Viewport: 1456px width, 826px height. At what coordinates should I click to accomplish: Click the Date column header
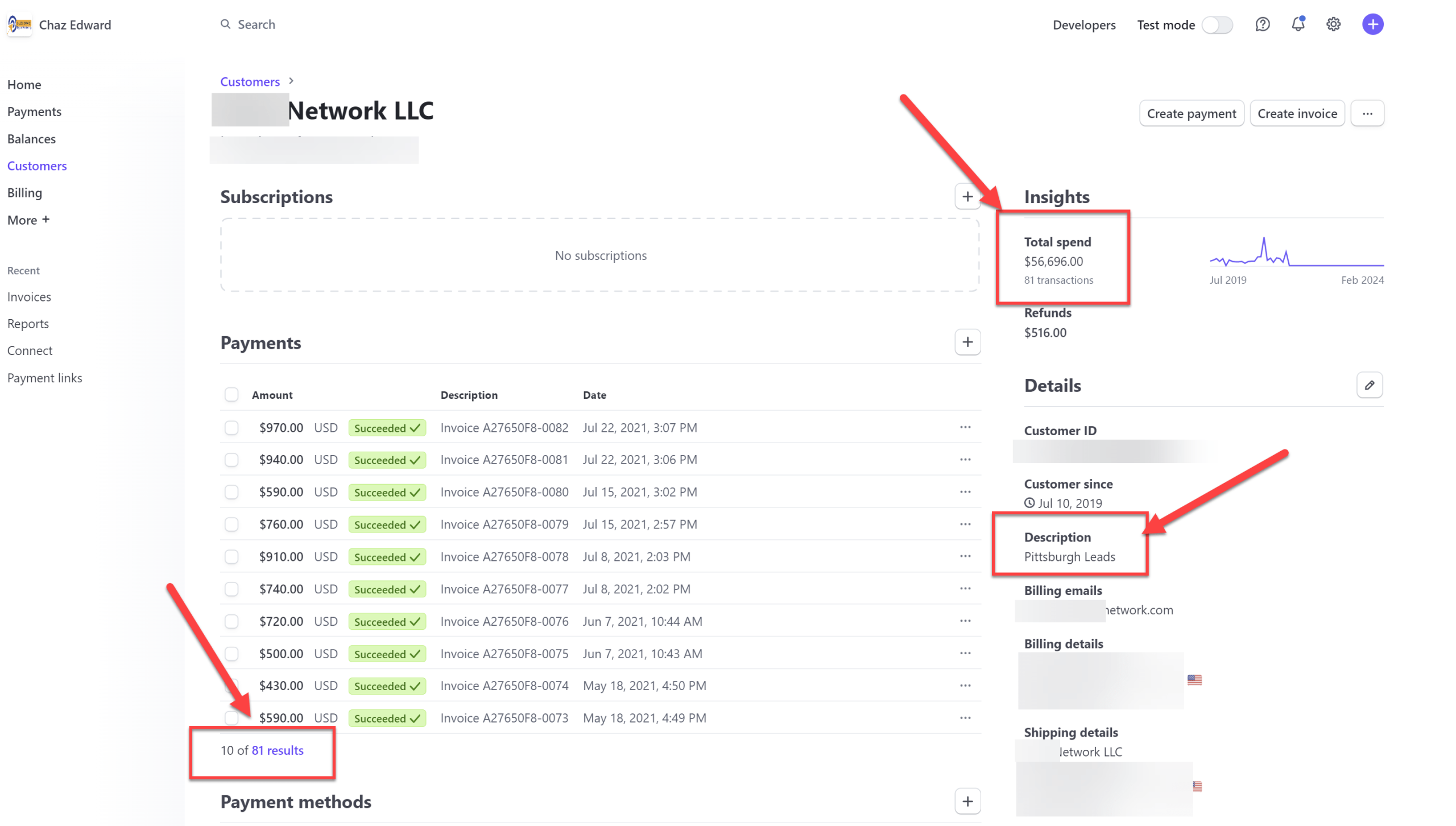coord(594,395)
